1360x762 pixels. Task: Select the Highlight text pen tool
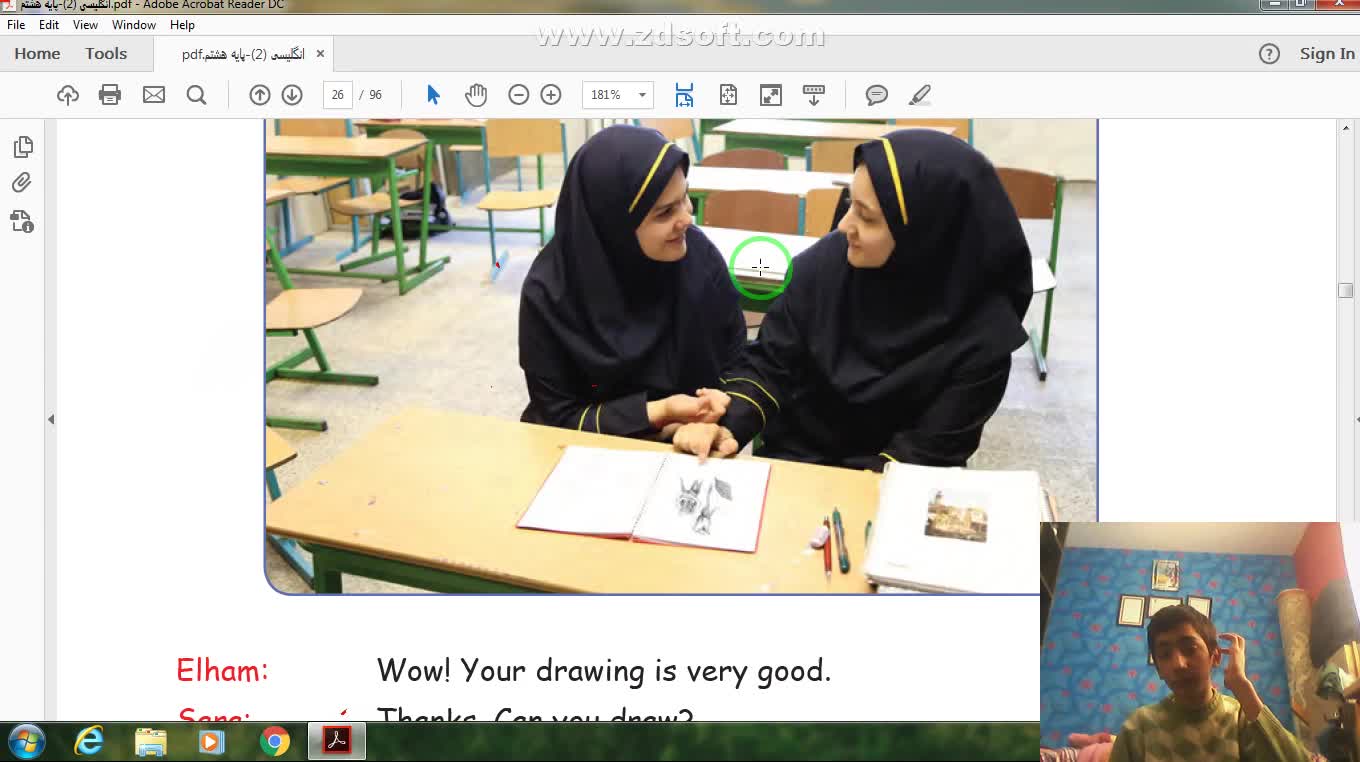pos(920,95)
